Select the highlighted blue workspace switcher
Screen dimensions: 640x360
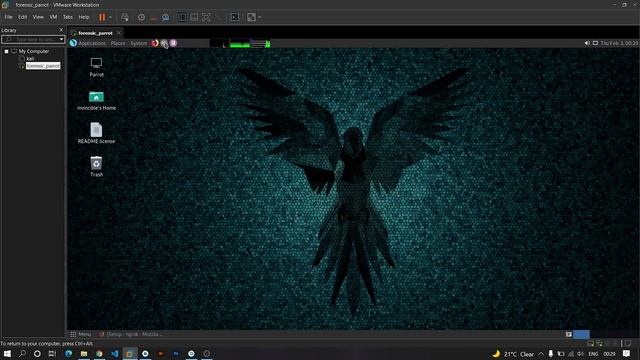click(x=581, y=334)
